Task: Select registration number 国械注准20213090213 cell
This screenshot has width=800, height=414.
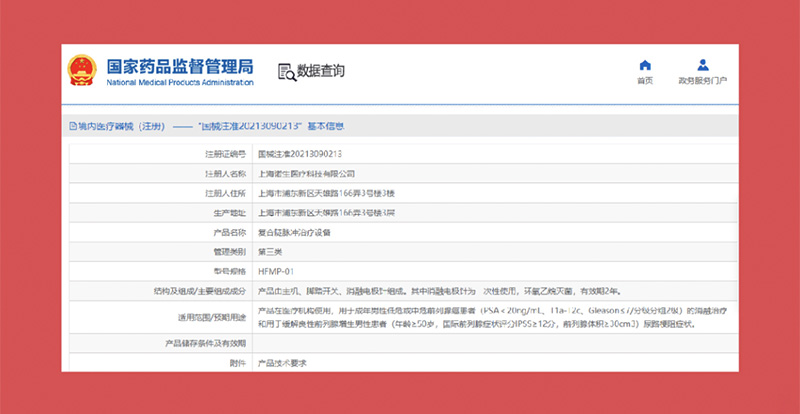Action: tap(300, 154)
